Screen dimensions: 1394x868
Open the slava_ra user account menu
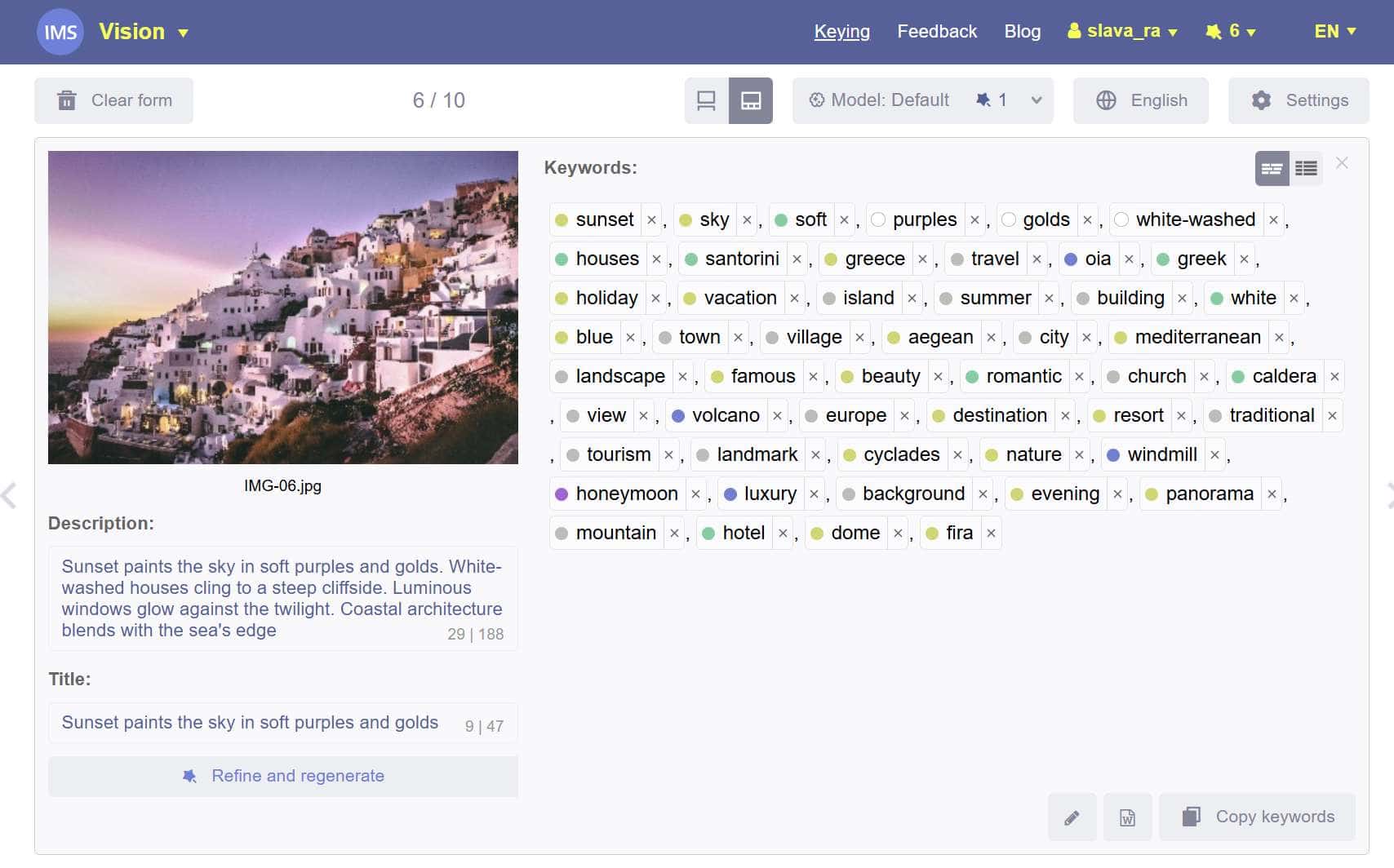pos(1122,31)
